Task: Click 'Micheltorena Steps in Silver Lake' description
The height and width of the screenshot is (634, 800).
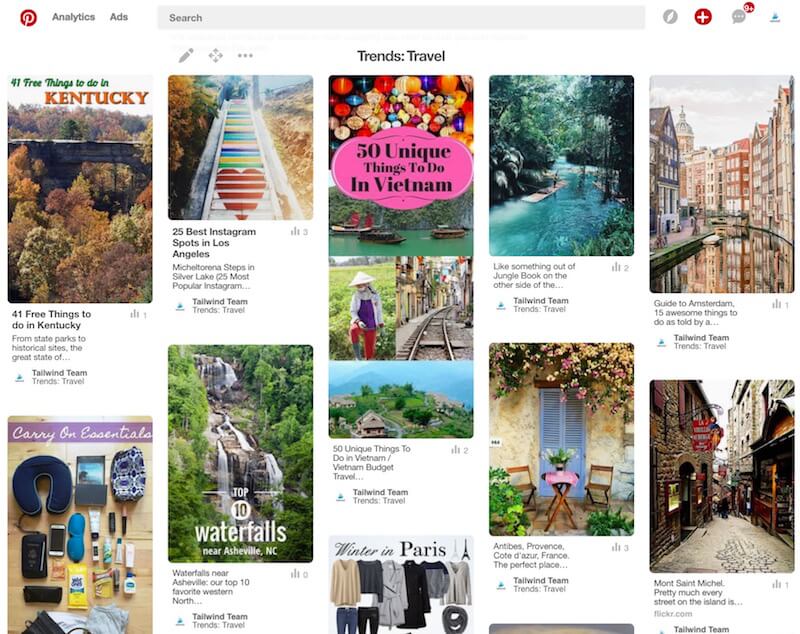Action: [x=213, y=276]
